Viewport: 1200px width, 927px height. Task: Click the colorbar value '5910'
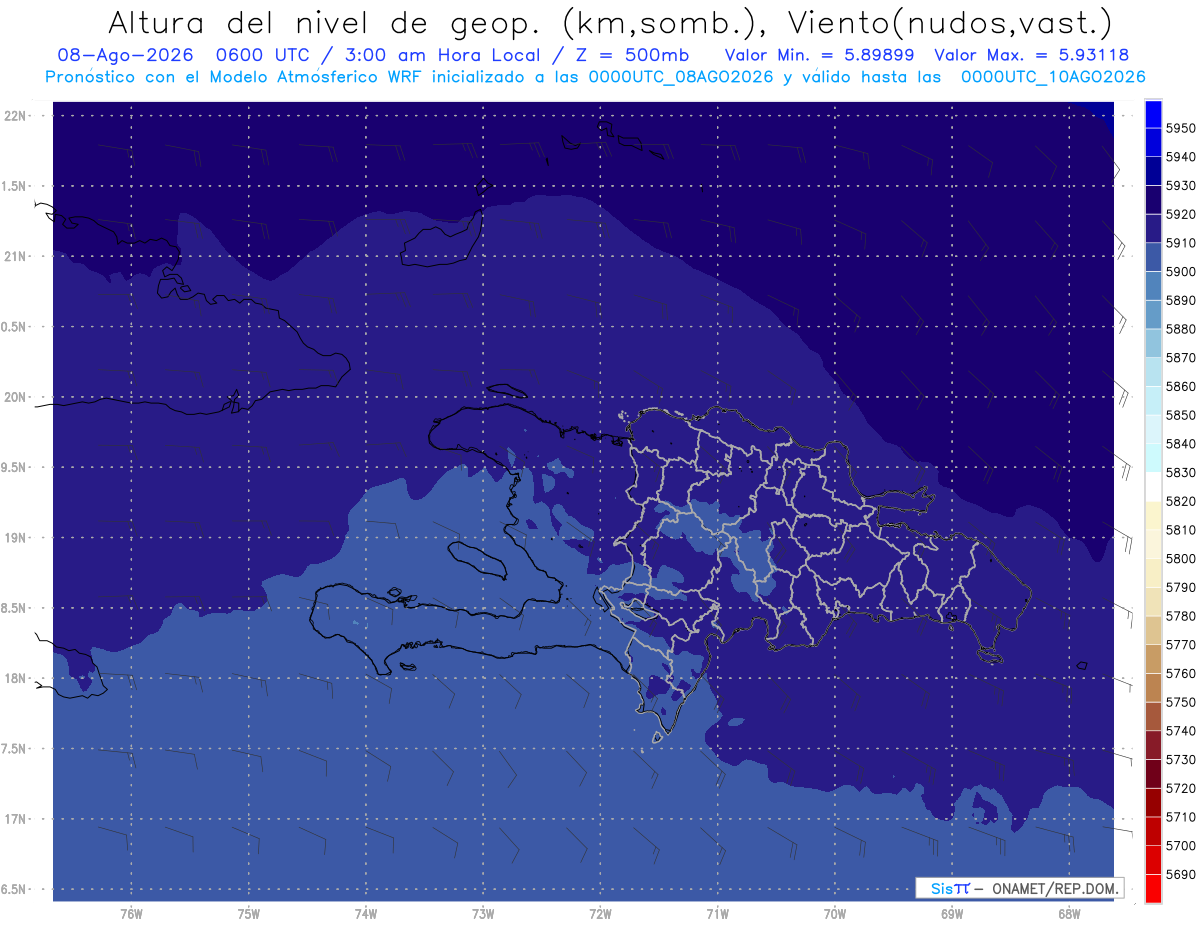pos(1181,243)
